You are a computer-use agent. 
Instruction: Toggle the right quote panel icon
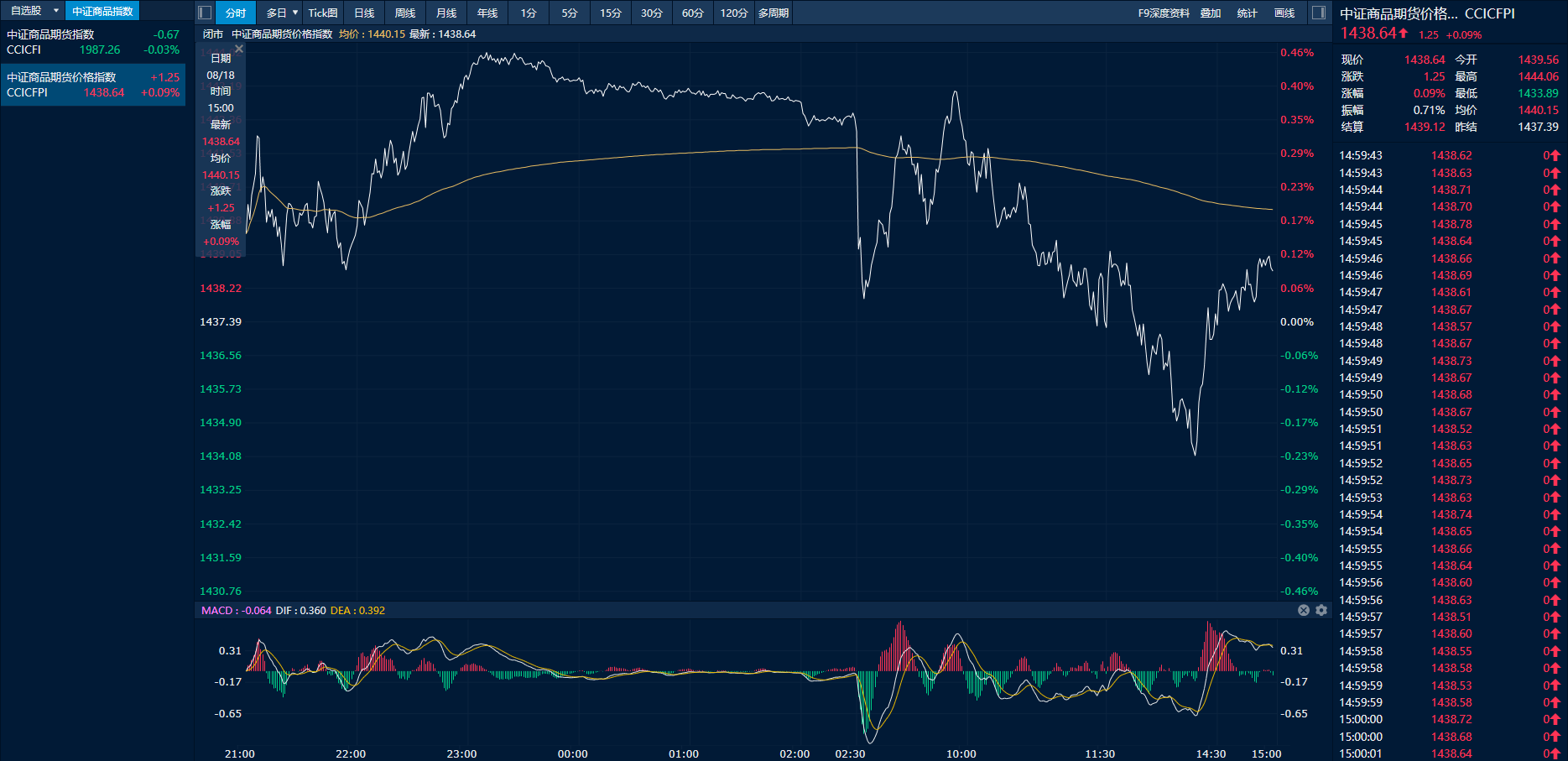click(x=1319, y=13)
